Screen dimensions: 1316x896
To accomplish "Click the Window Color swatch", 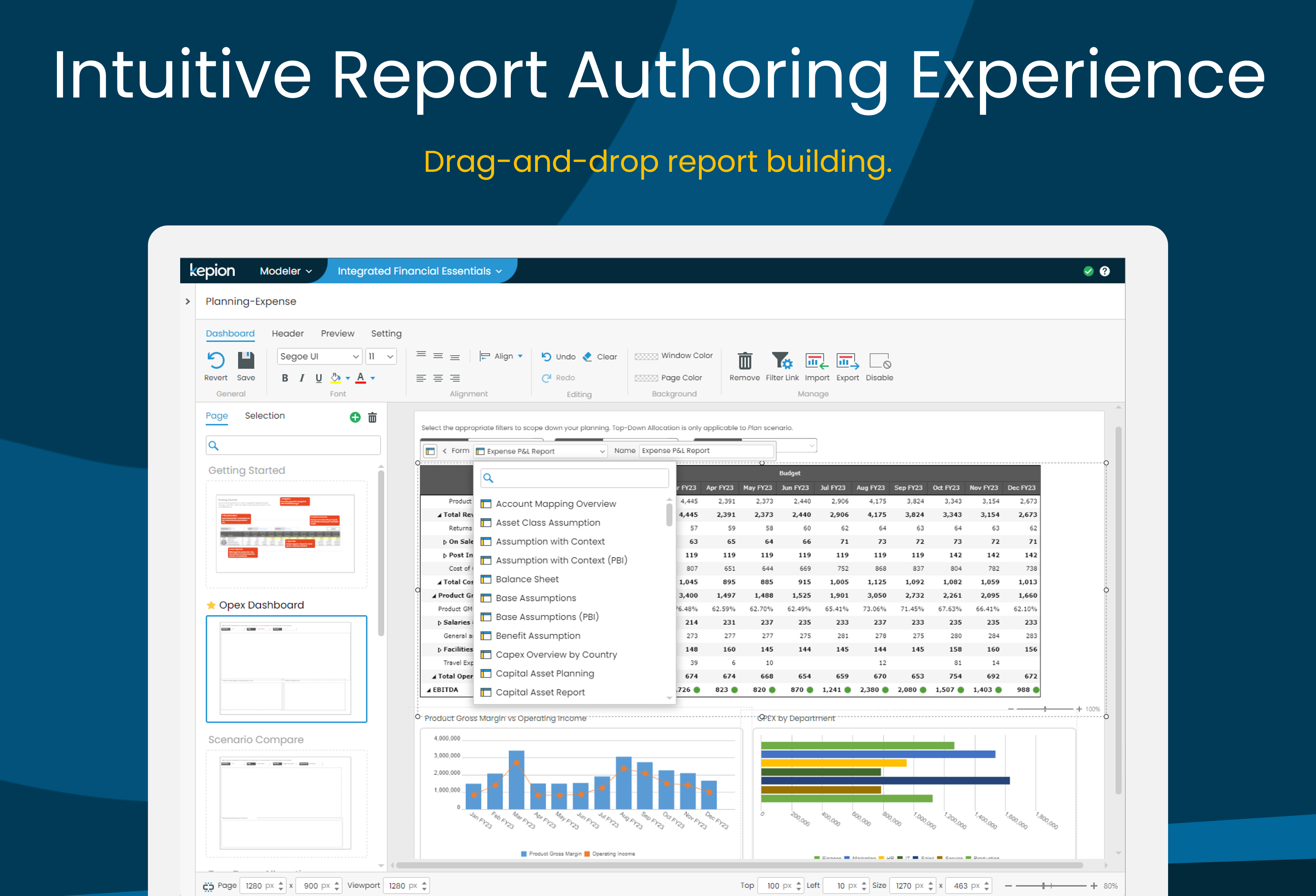I will coord(646,356).
